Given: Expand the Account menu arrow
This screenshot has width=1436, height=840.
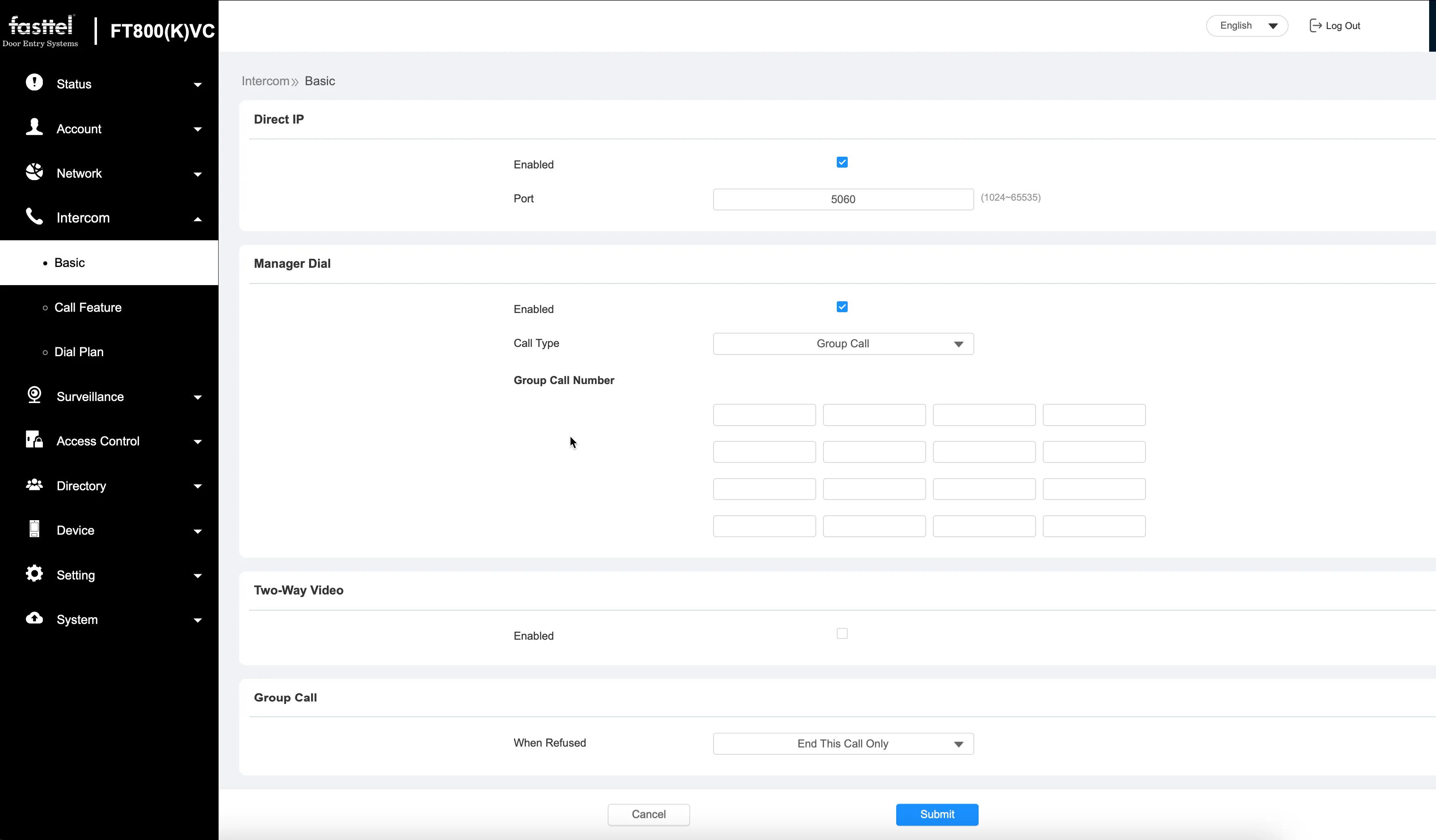Looking at the screenshot, I should pyautogui.click(x=198, y=129).
